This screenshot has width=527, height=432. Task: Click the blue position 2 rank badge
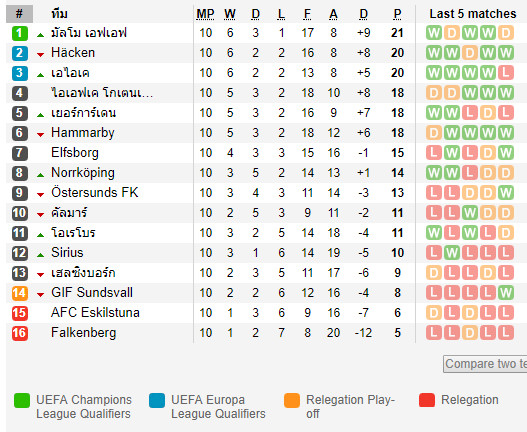click(19, 53)
